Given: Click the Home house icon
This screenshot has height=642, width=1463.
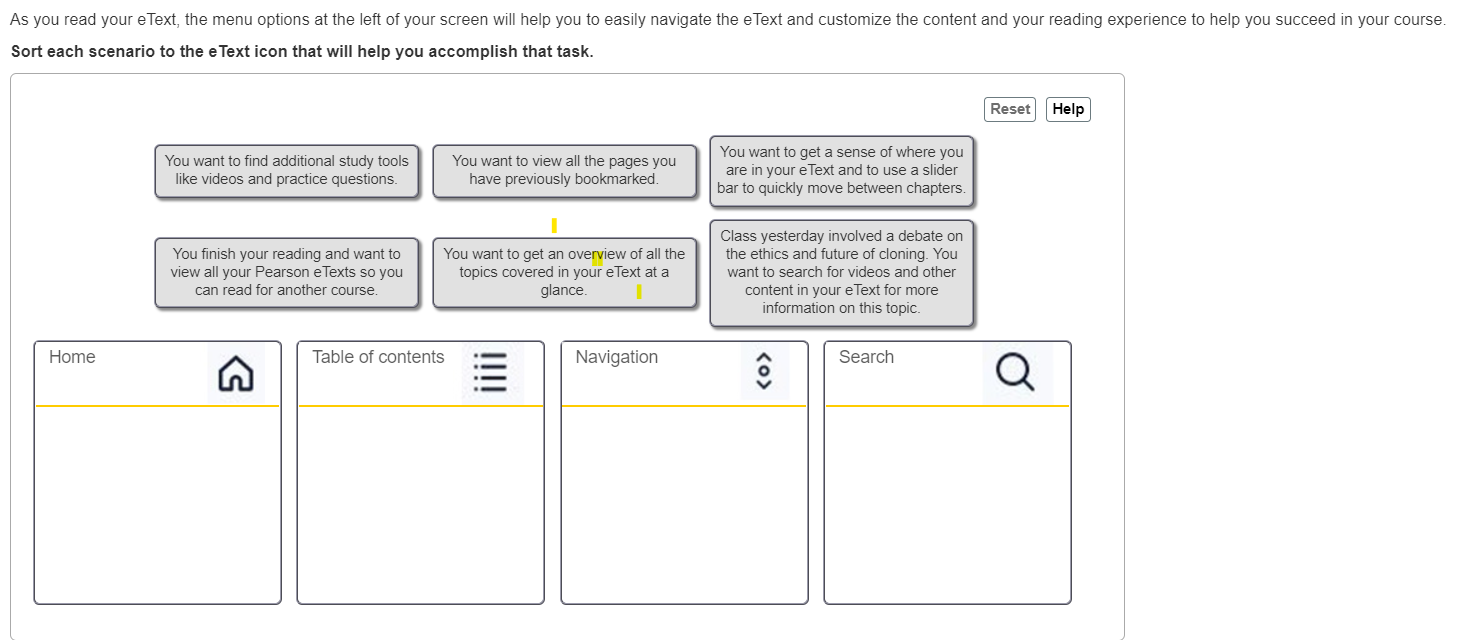Looking at the screenshot, I should (236, 373).
